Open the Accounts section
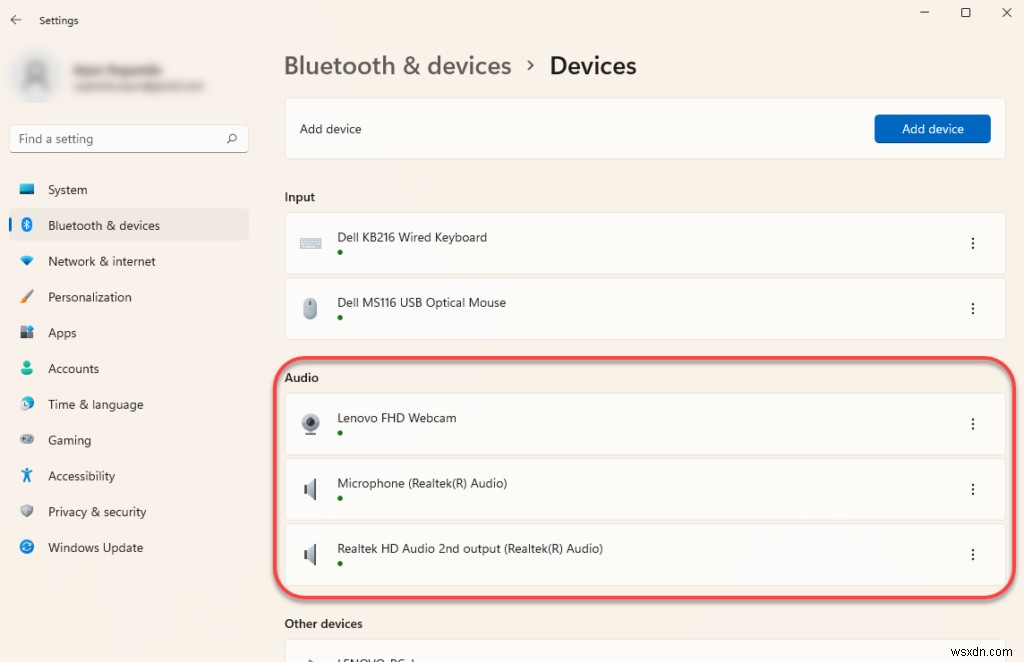 point(74,368)
